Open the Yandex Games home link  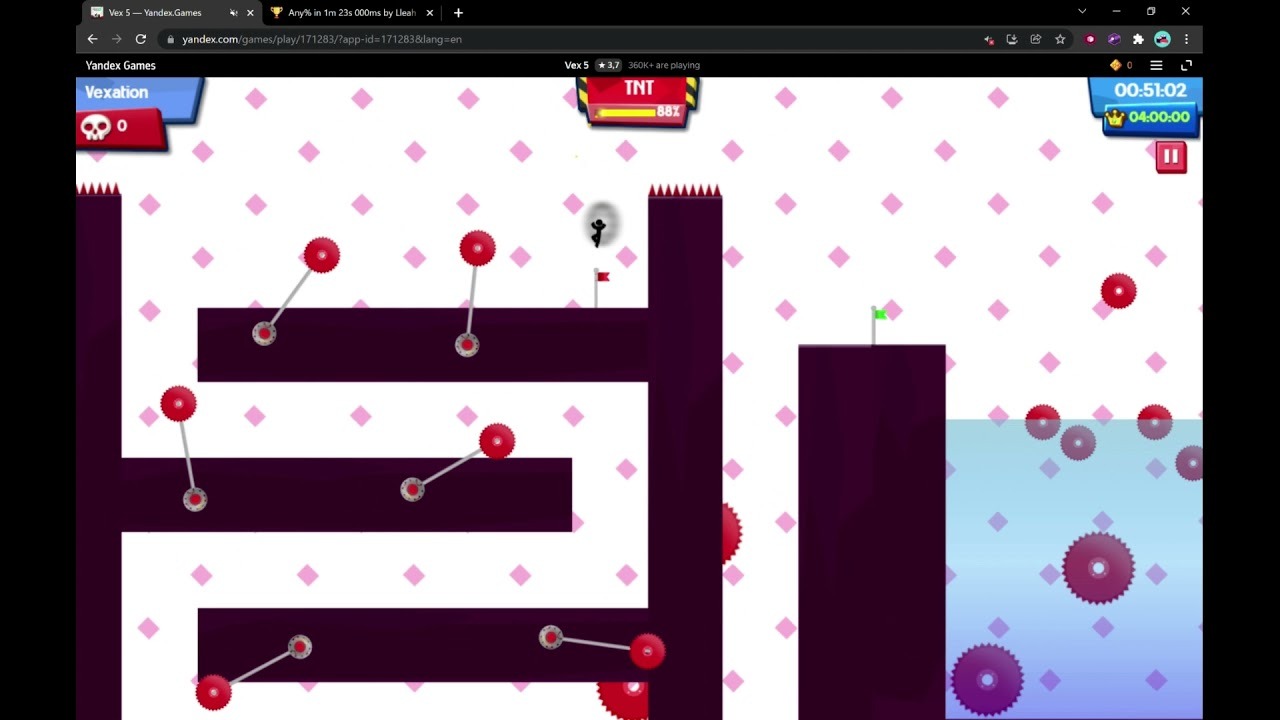(120, 65)
